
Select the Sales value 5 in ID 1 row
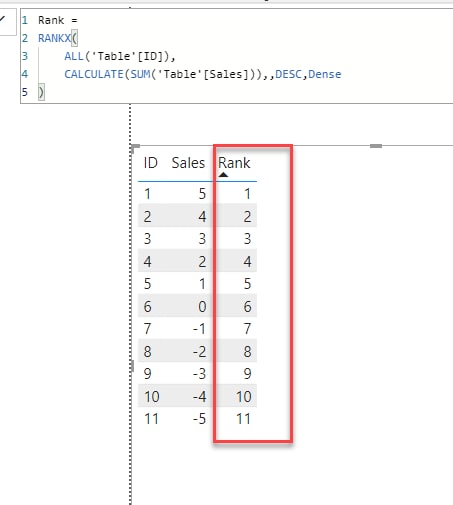tap(202, 194)
